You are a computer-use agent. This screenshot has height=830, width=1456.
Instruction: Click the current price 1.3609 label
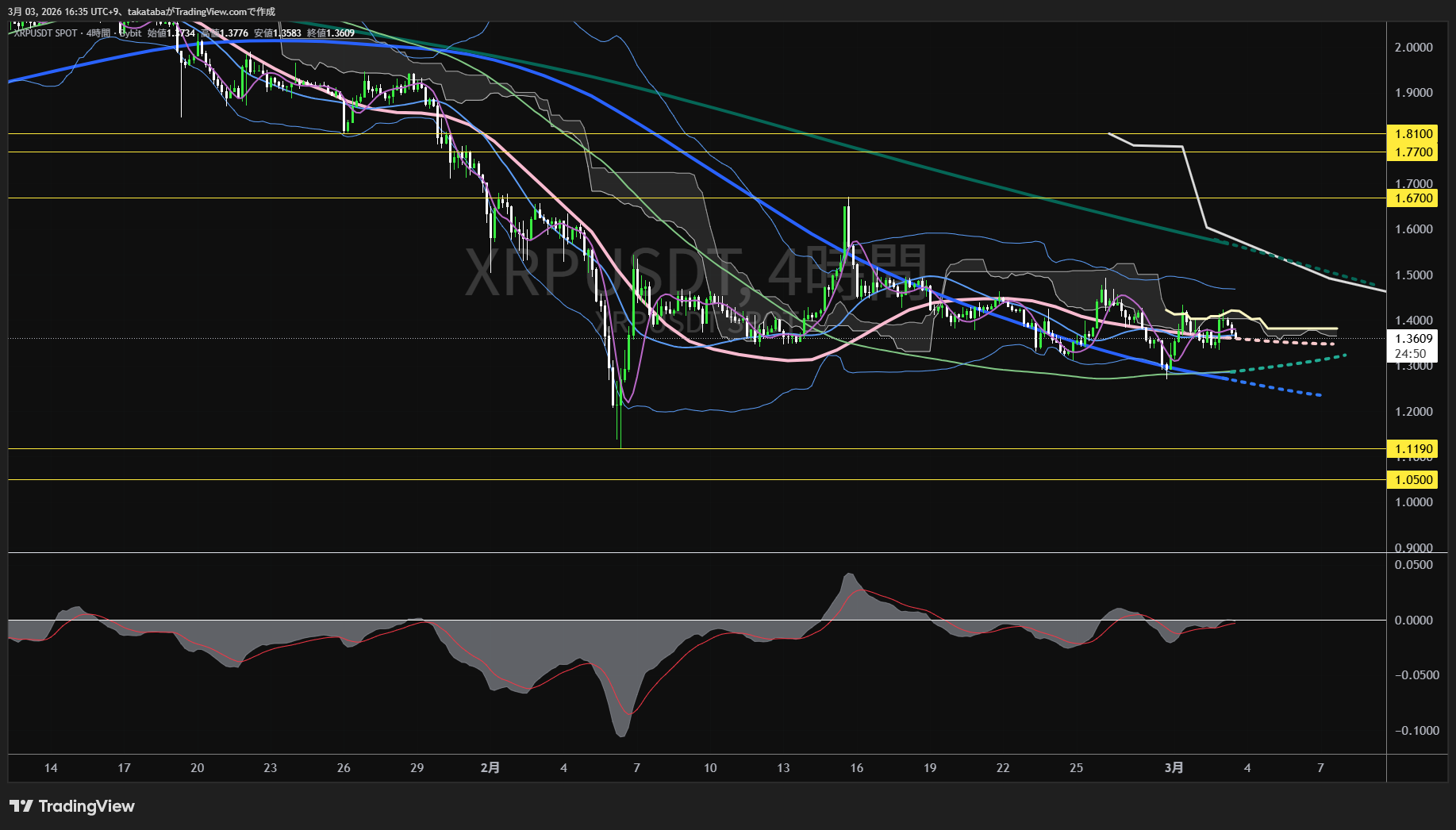click(1413, 339)
